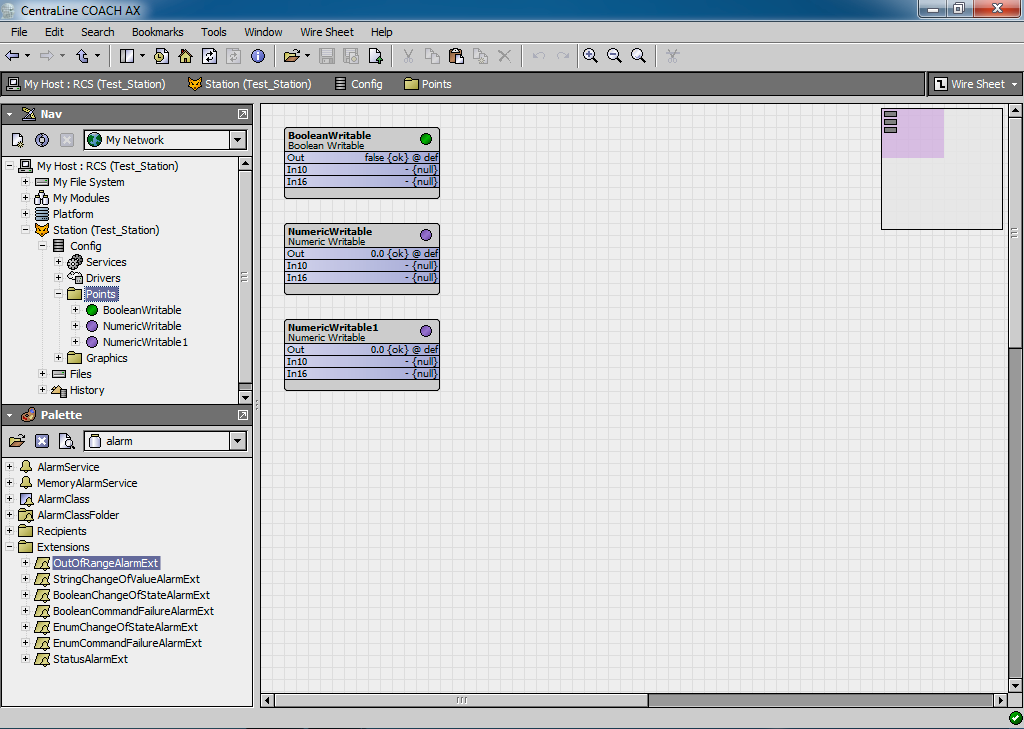Open a palette using the folder icon
The image size is (1024, 729).
click(x=17, y=440)
